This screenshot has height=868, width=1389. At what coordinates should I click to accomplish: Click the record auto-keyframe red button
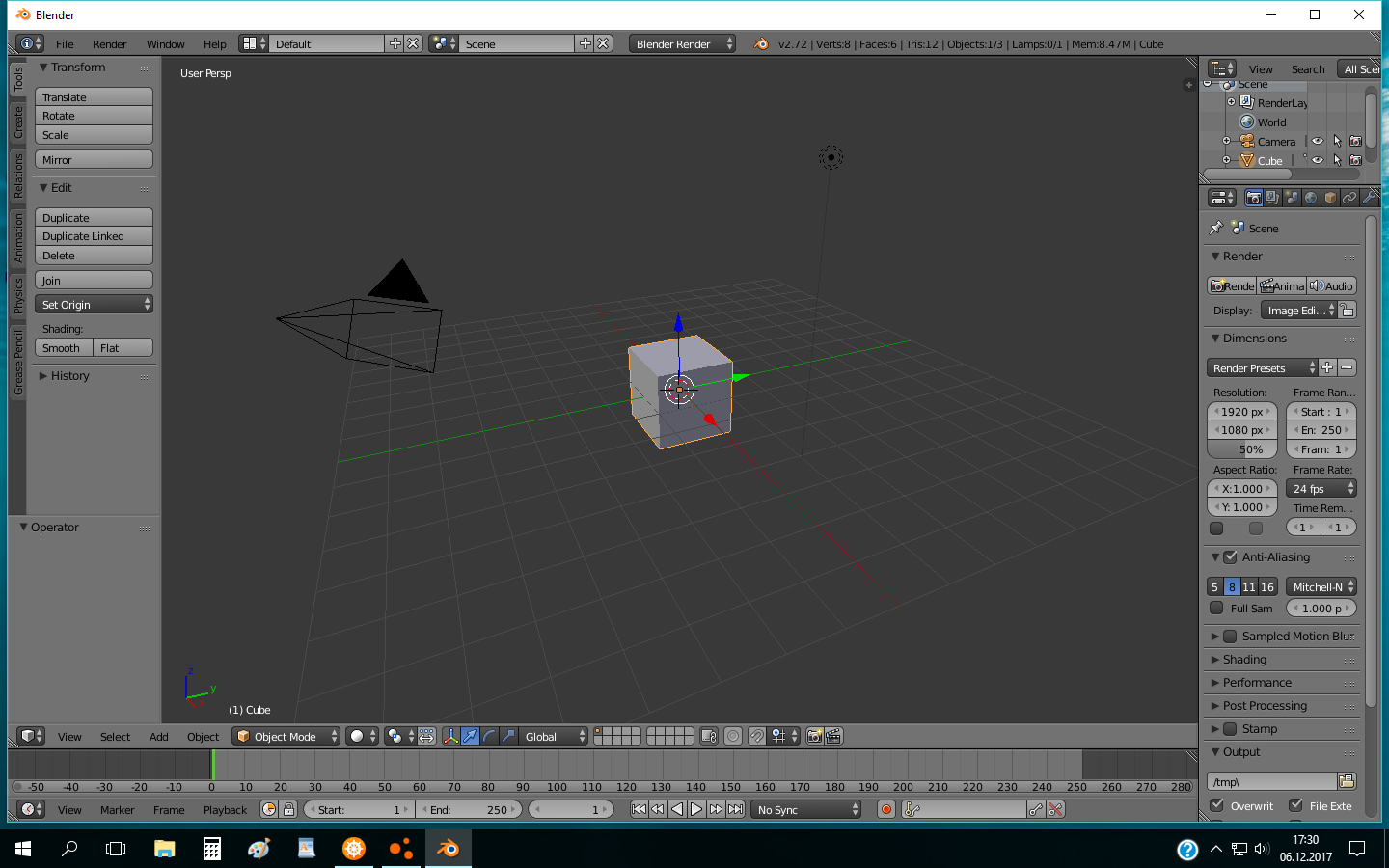pyautogui.click(x=886, y=809)
